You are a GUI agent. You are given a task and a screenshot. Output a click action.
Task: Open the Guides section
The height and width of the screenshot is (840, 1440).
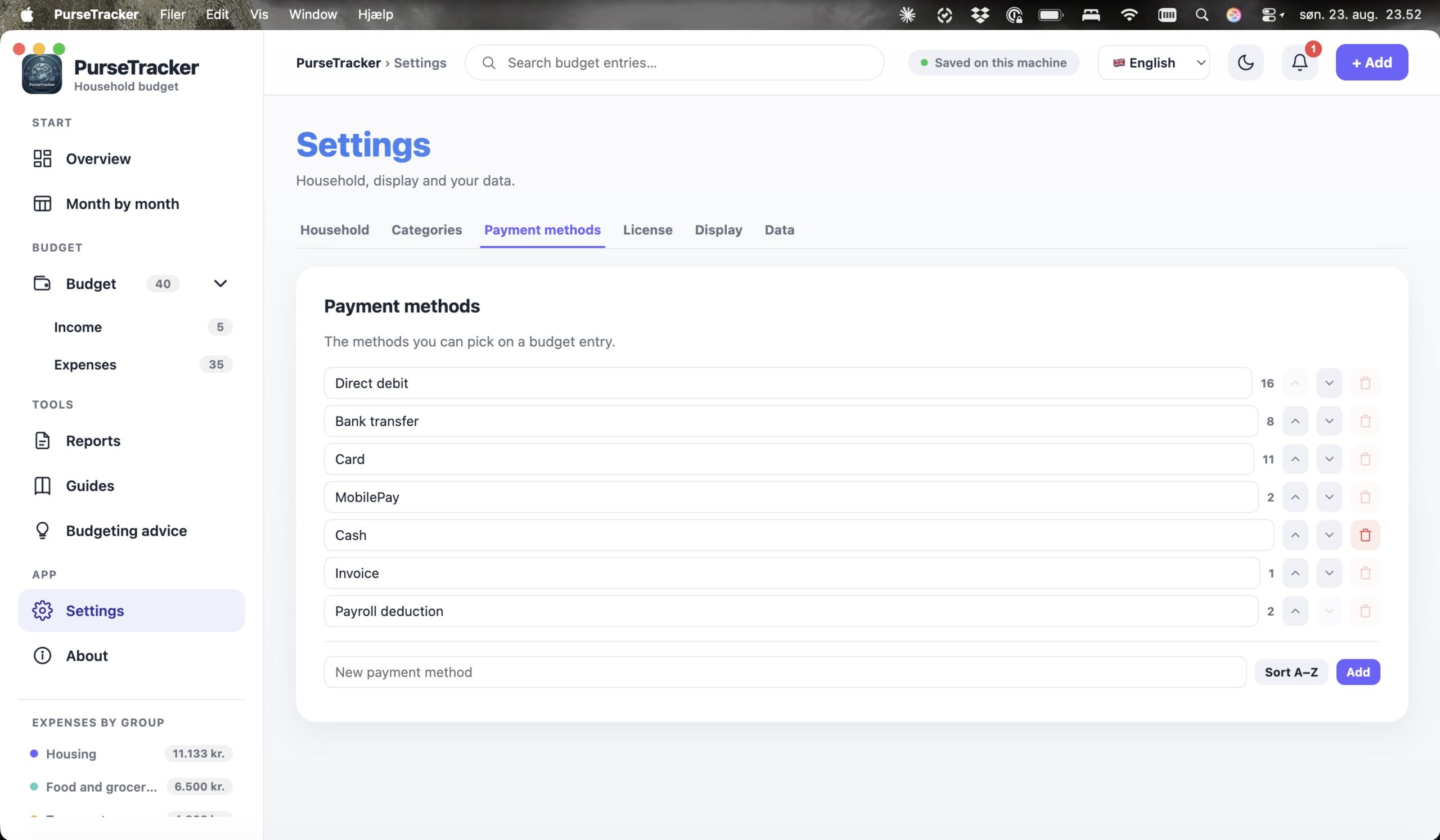coord(132,485)
